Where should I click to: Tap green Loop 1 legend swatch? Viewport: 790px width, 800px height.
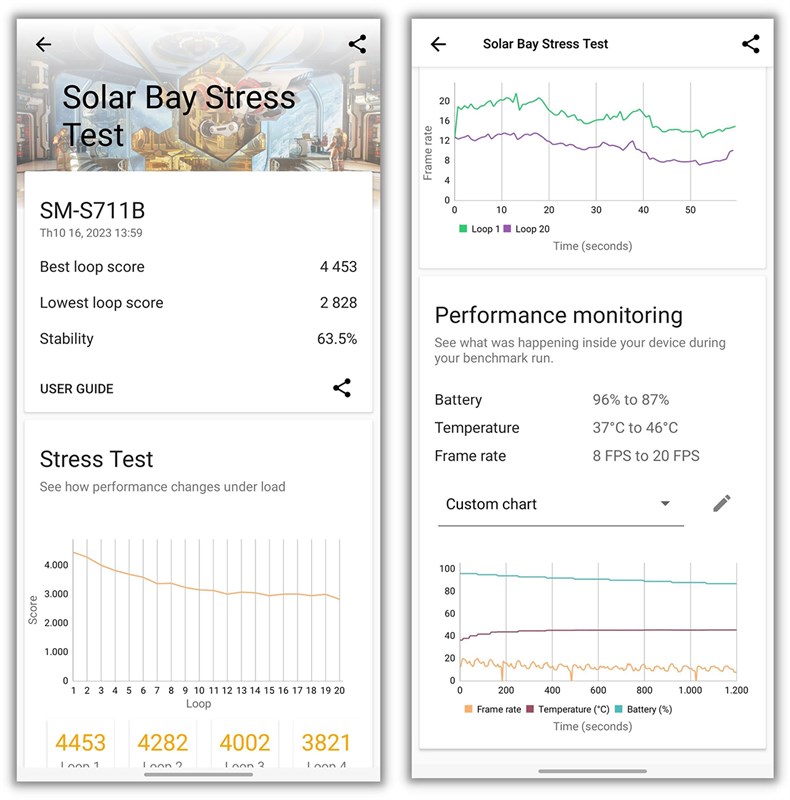click(463, 229)
